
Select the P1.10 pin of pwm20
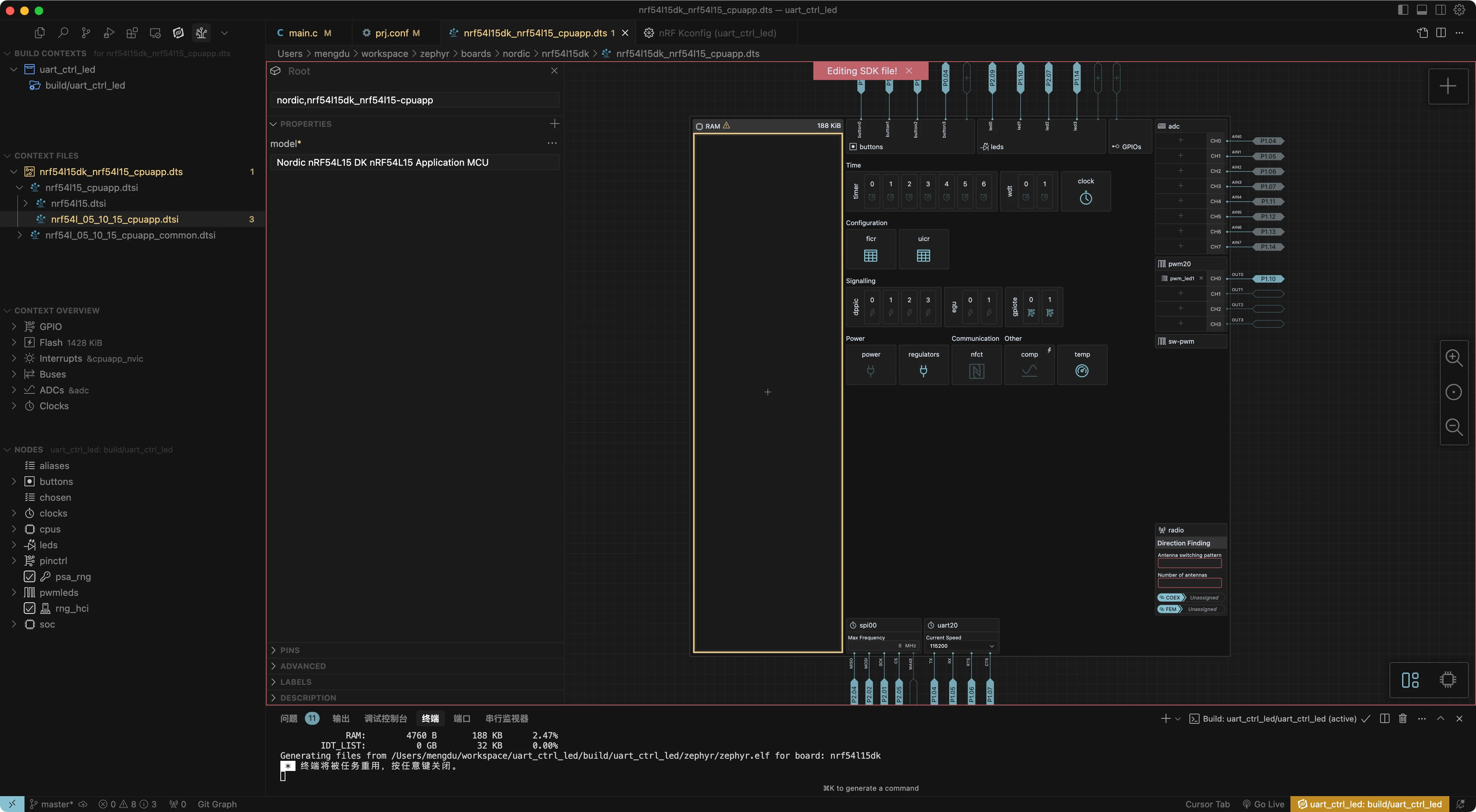click(1268, 279)
